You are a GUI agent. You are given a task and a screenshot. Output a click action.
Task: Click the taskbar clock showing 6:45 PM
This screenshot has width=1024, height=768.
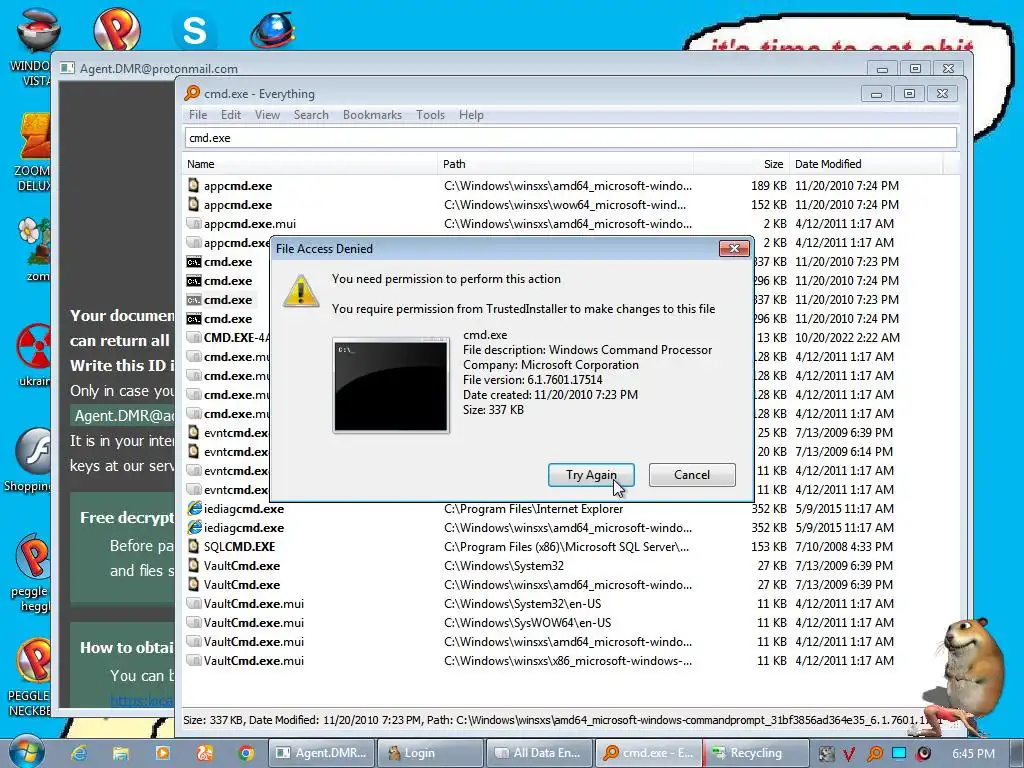(x=973, y=754)
